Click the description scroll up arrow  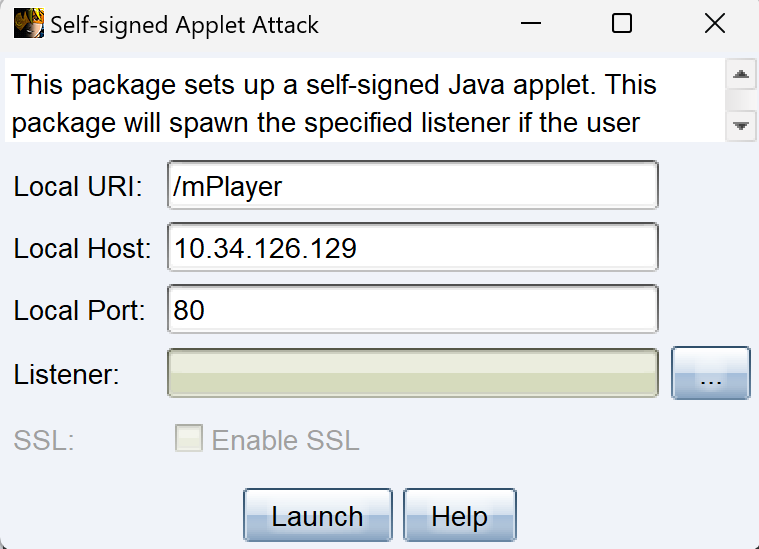741,75
